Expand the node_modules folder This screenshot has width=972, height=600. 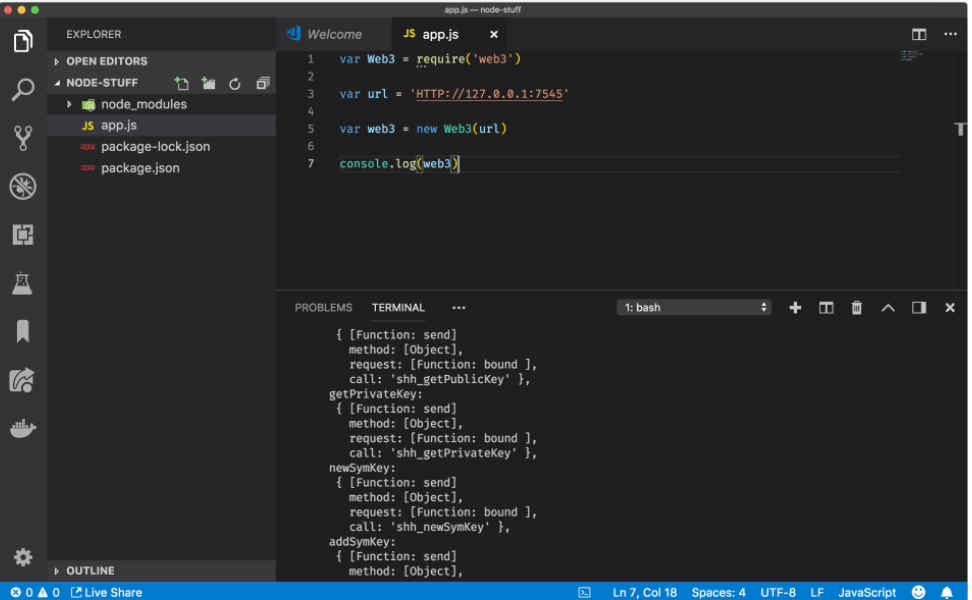69,104
